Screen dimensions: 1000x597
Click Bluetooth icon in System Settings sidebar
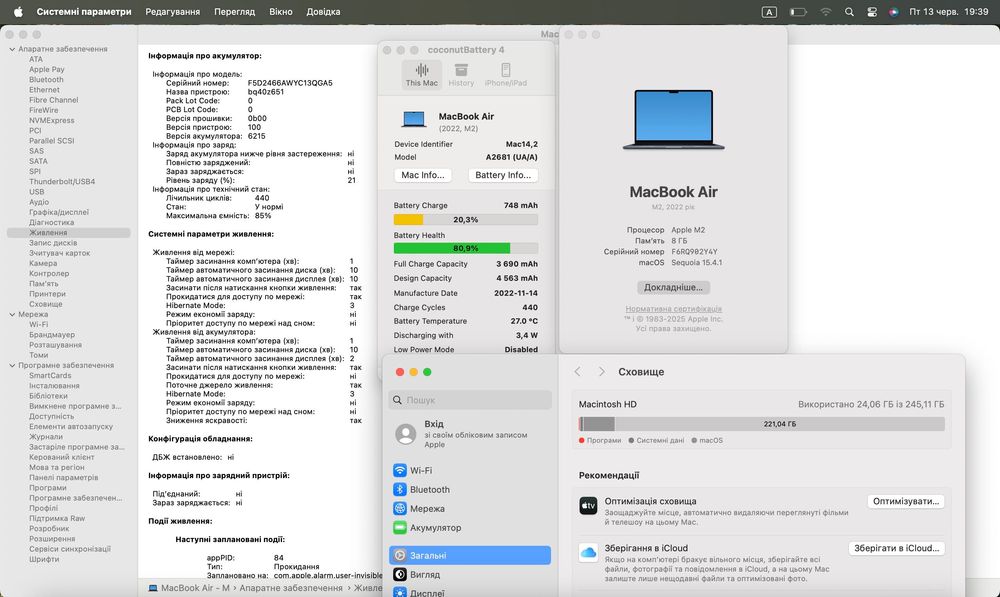click(400, 489)
